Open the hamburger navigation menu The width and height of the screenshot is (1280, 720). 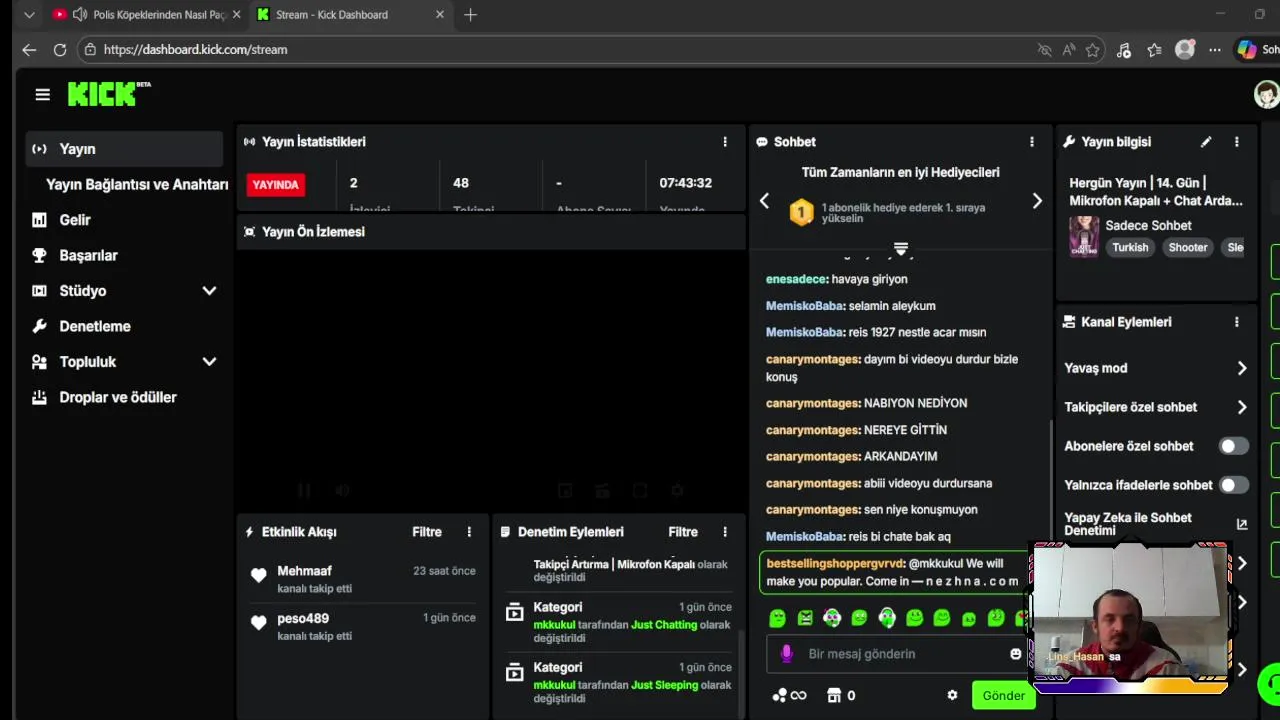tap(42, 94)
